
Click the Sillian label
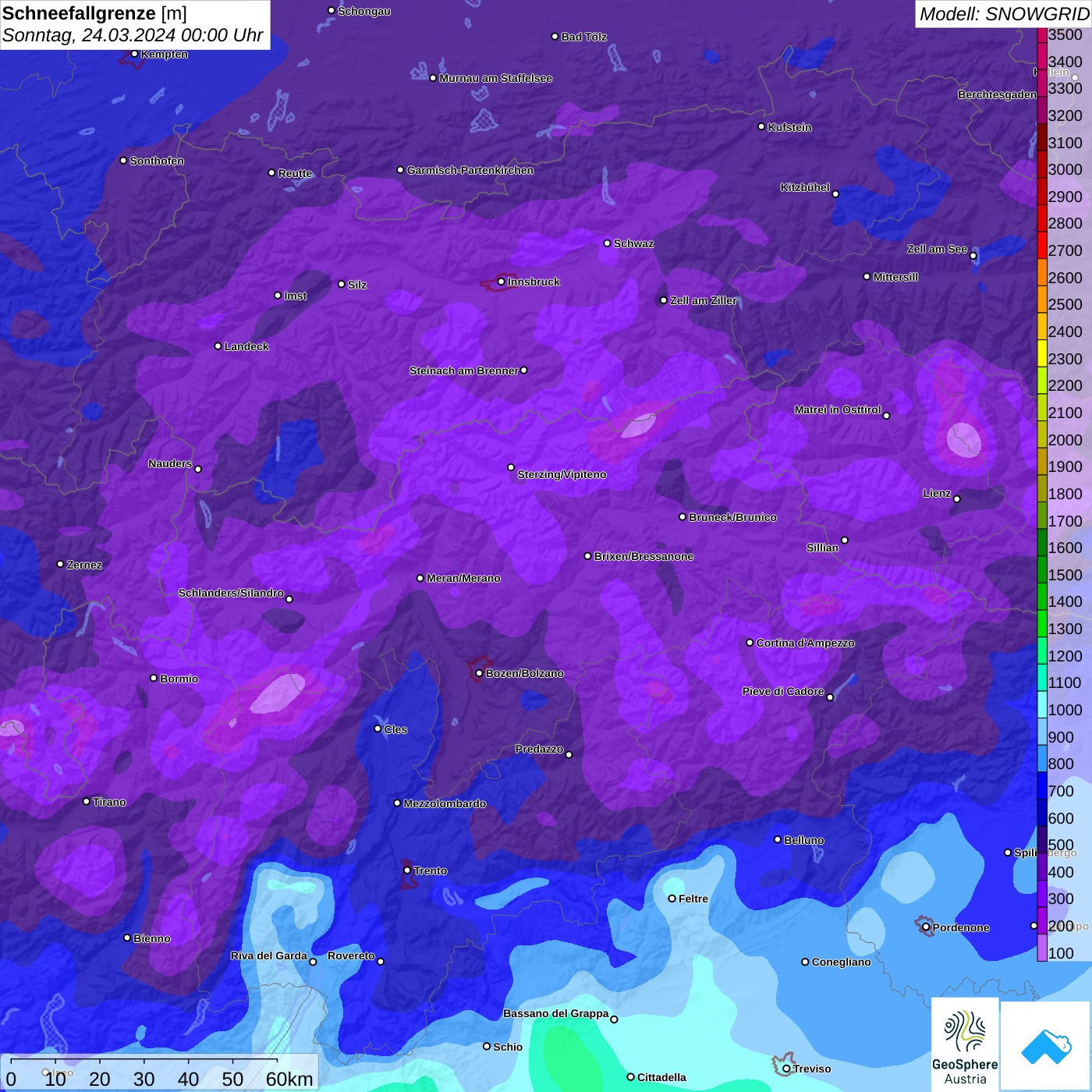(x=822, y=548)
